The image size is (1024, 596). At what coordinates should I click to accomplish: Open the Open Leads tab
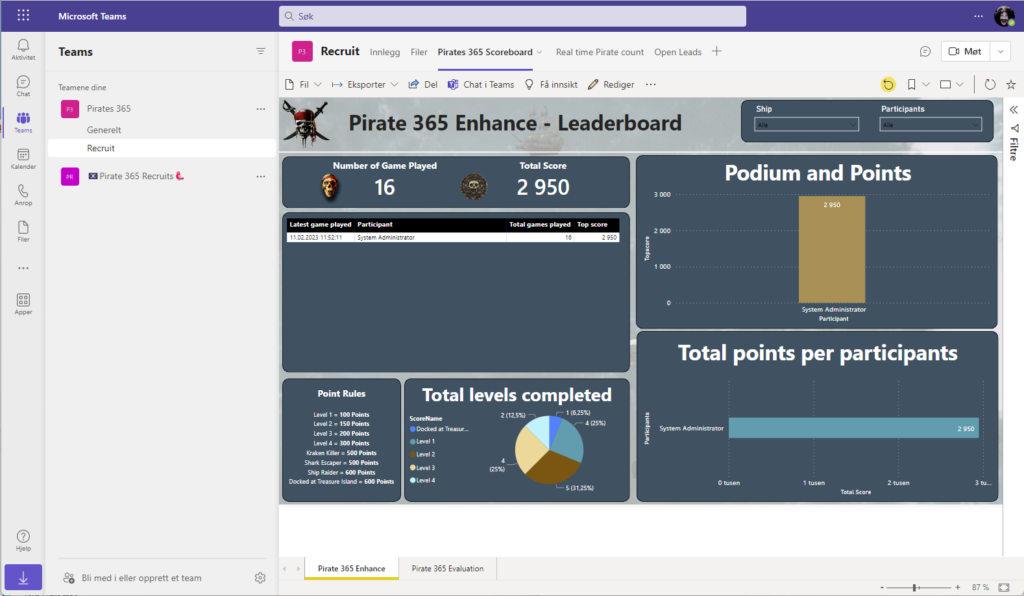(x=678, y=52)
